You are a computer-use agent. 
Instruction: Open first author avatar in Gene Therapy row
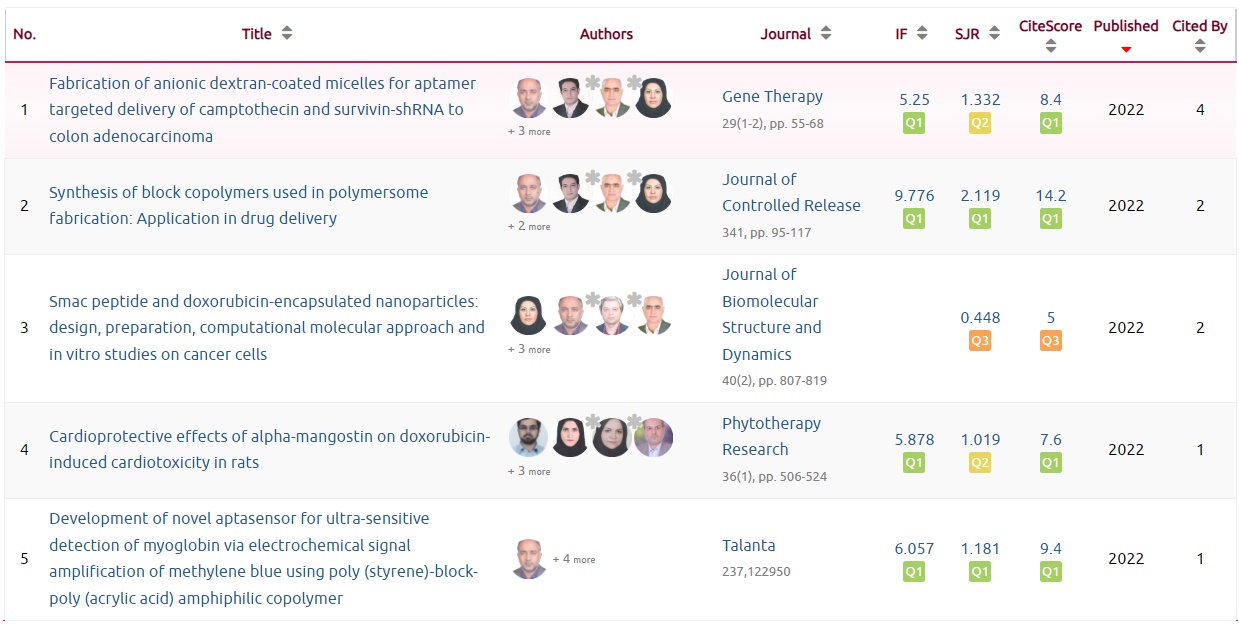click(x=529, y=98)
